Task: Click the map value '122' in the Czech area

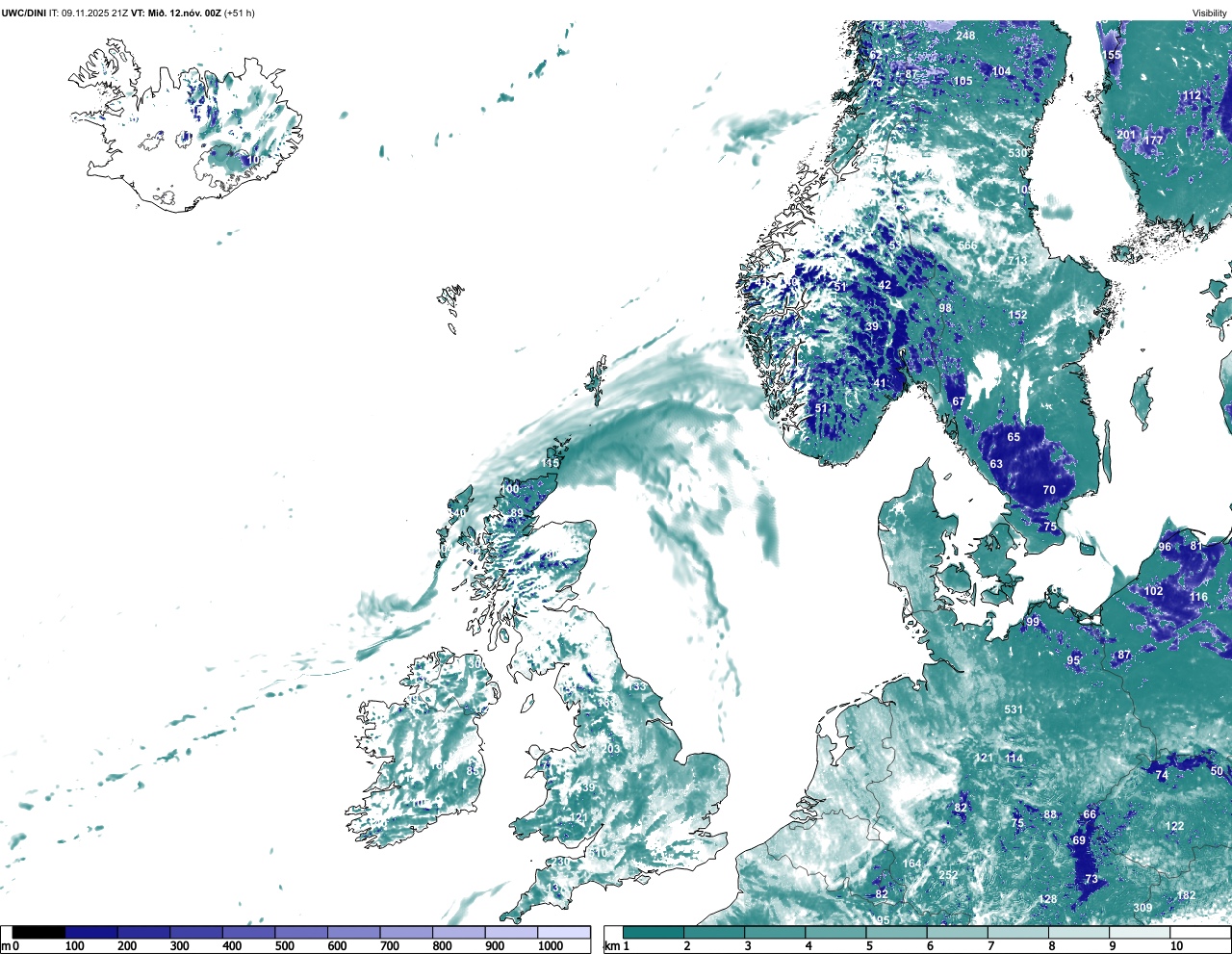Action: (x=1174, y=826)
